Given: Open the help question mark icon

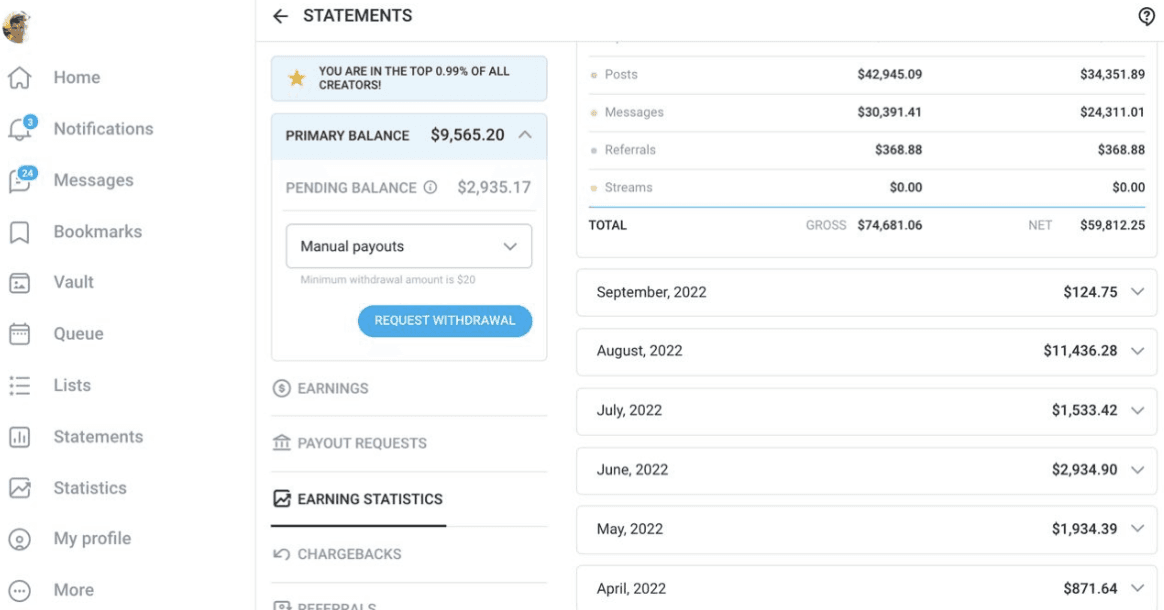Looking at the screenshot, I should coord(1146,16).
